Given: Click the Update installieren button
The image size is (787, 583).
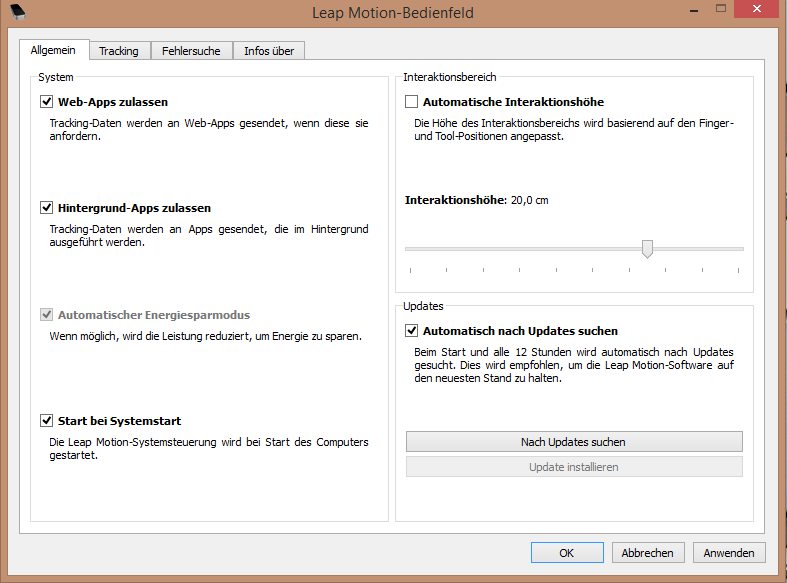Looking at the screenshot, I should click(574, 467).
